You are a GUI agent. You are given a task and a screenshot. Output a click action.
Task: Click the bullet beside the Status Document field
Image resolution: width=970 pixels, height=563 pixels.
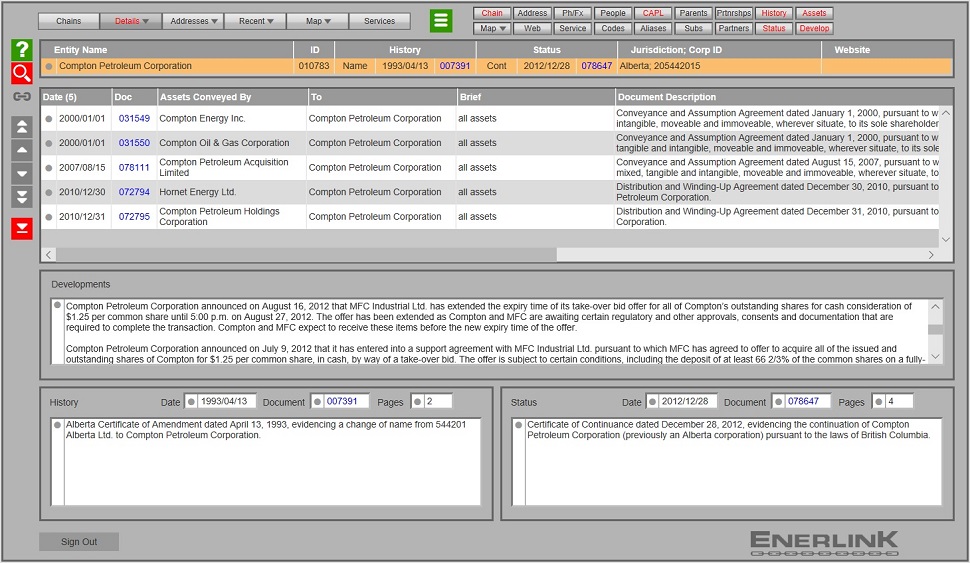pos(778,402)
